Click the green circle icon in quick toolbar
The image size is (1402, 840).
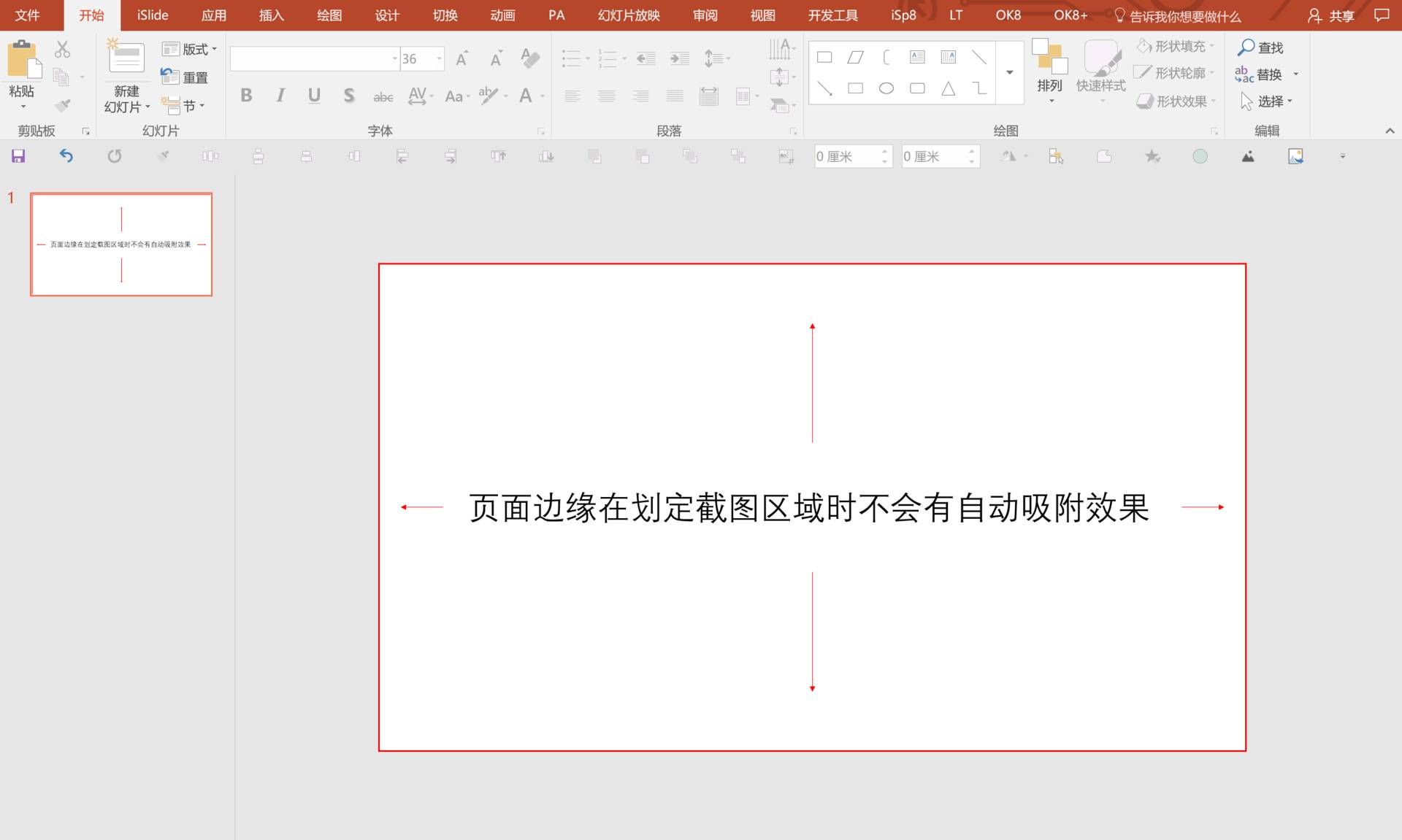pos(1200,156)
